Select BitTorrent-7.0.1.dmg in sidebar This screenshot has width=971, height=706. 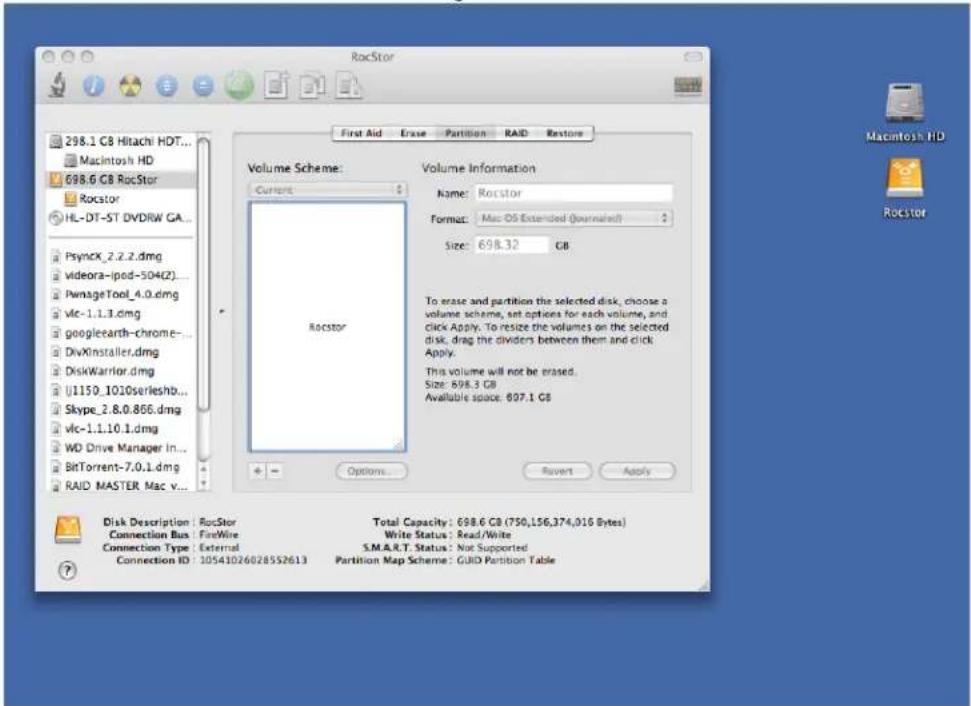tap(121, 467)
